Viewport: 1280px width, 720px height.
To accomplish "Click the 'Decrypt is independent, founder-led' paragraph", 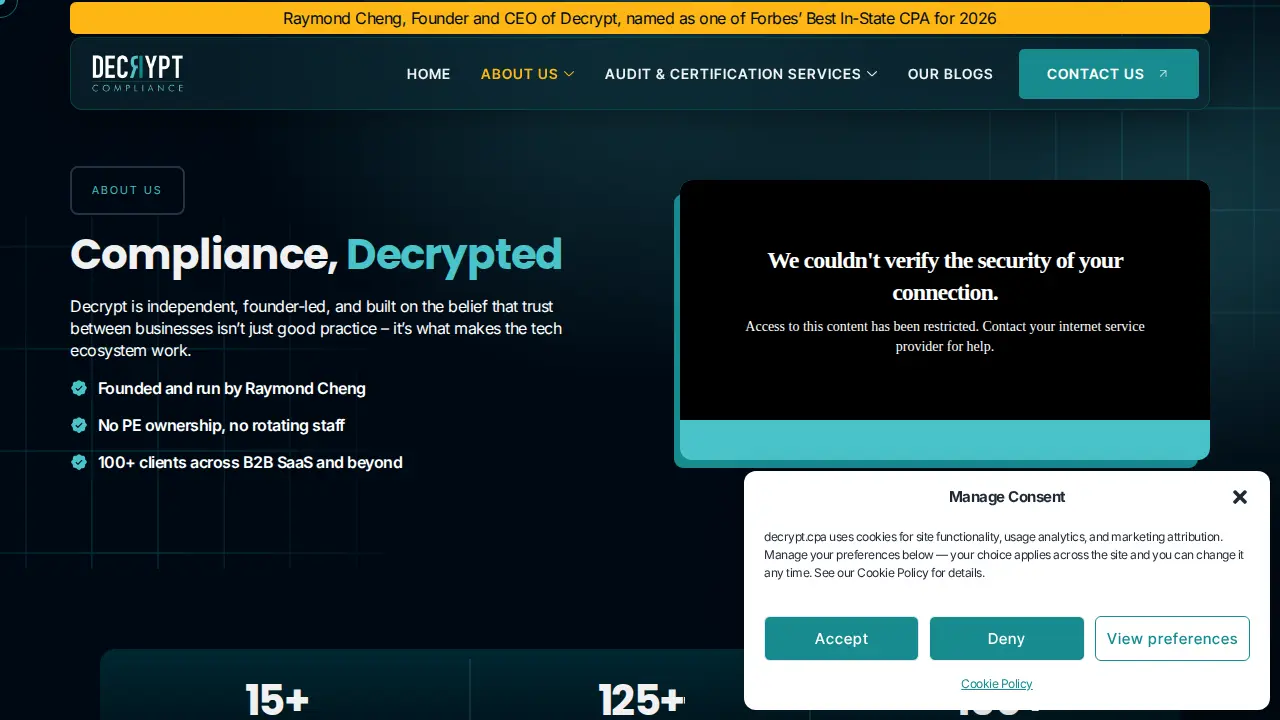I will pos(316,328).
